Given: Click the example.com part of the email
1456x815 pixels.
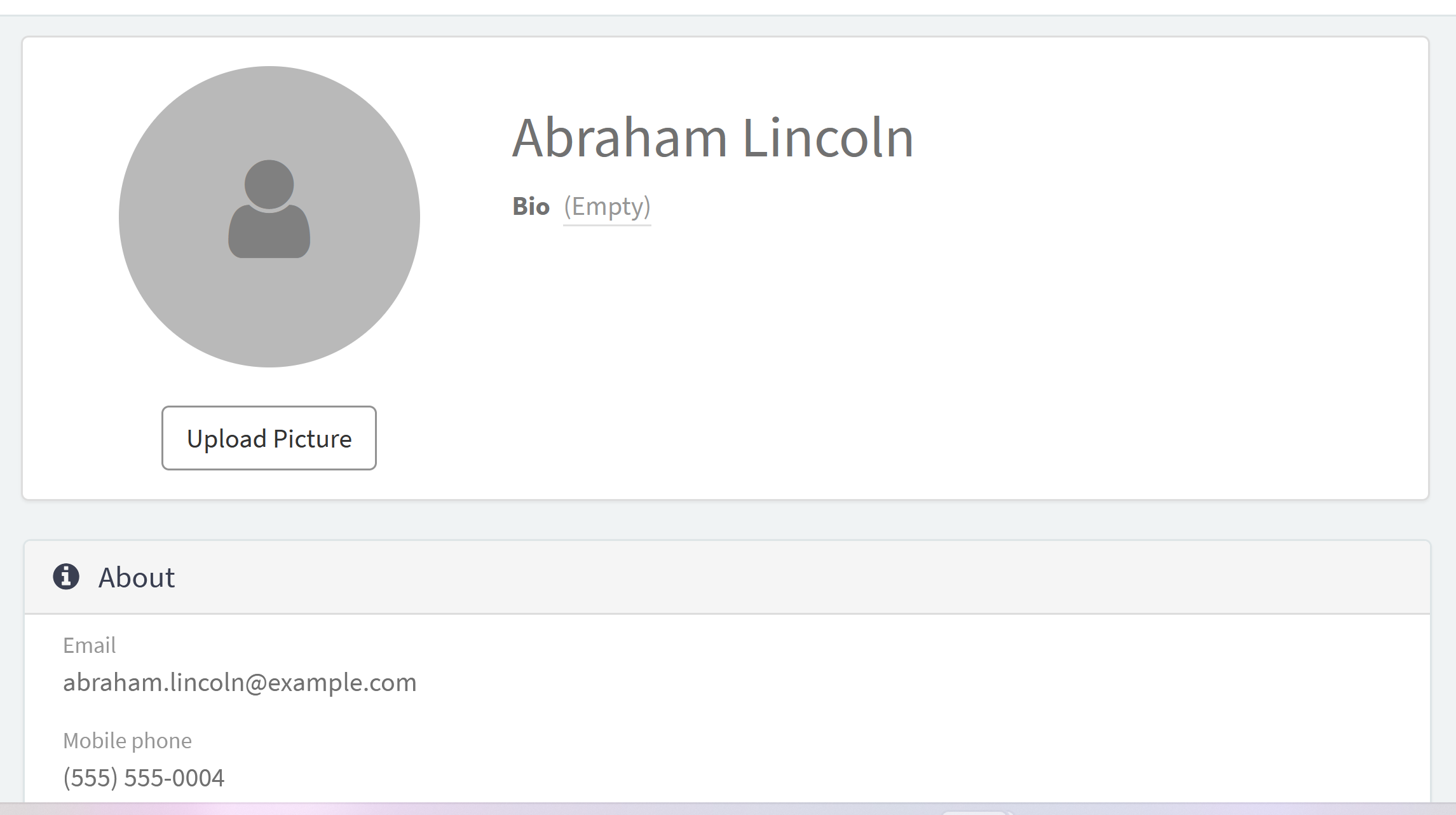Looking at the screenshot, I should (342, 682).
